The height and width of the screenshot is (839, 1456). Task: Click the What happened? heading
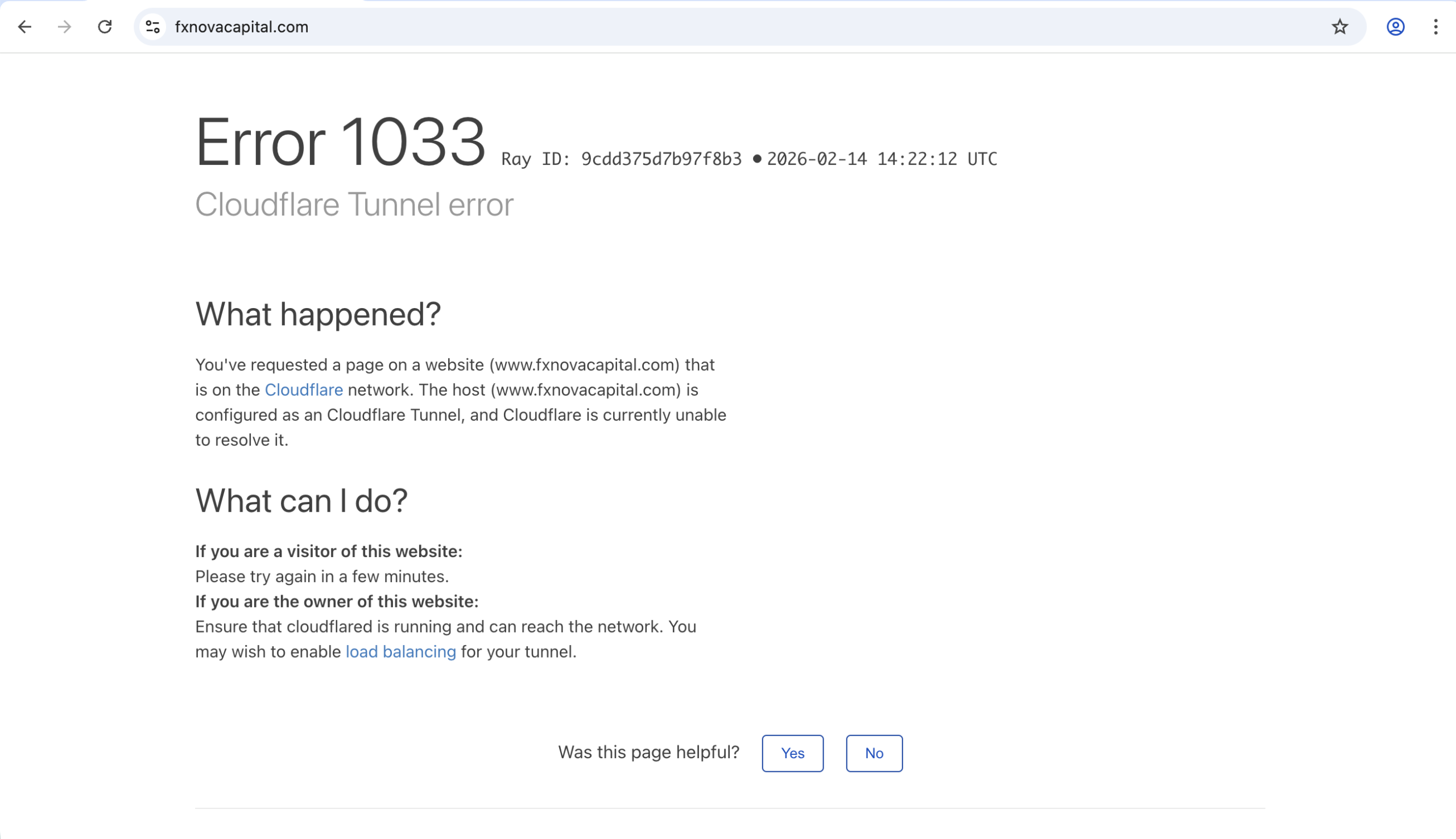coord(317,315)
